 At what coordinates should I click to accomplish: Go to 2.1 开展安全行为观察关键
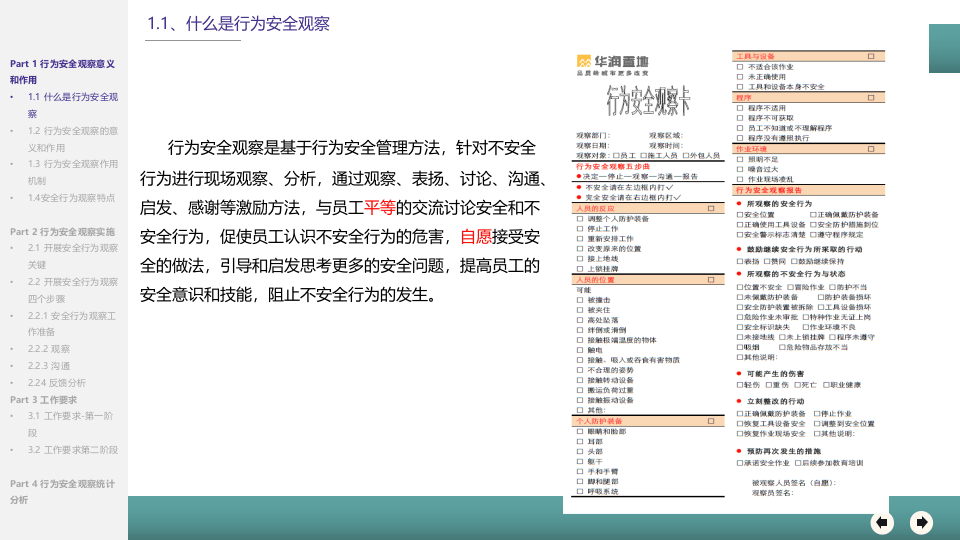point(72,256)
